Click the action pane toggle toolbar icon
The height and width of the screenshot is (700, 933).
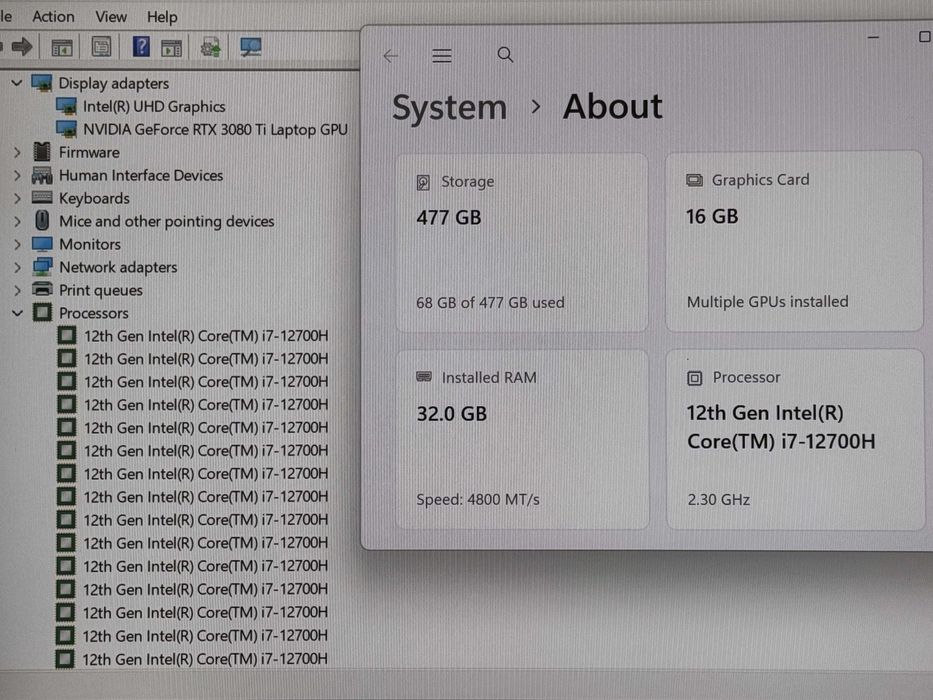pyautogui.click(x=171, y=48)
